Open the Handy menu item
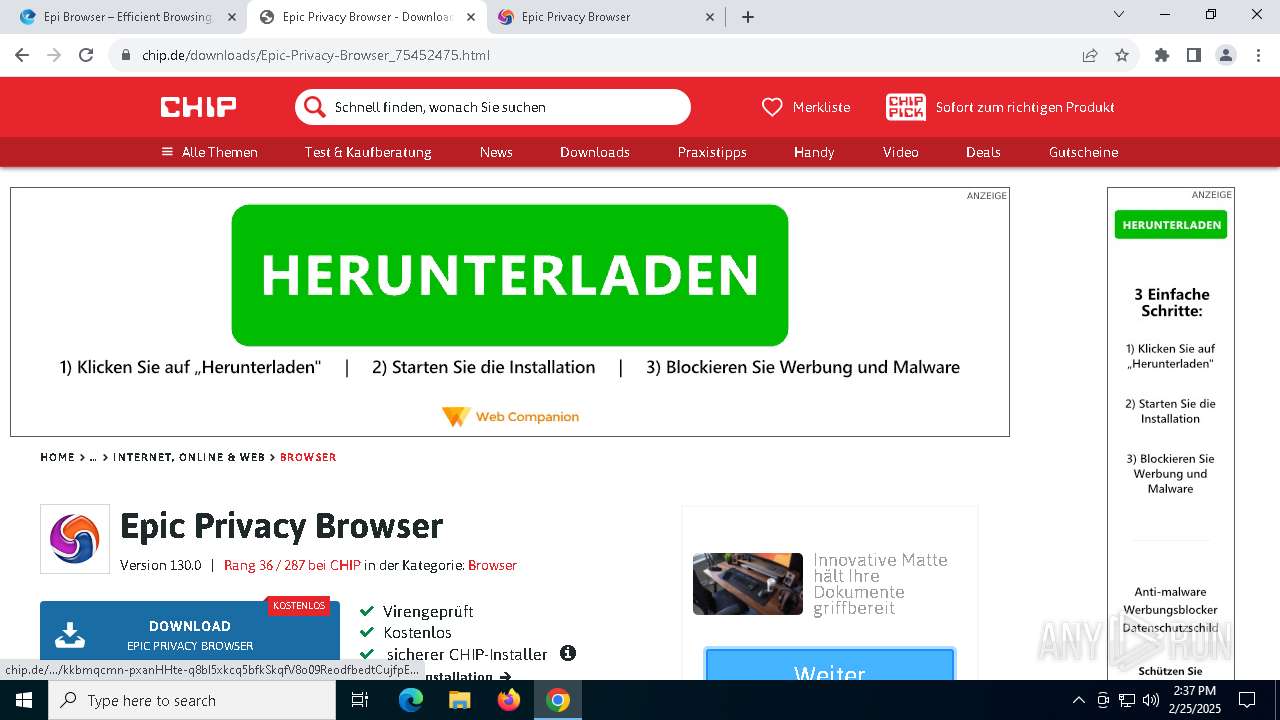This screenshot has height=720, width=1280. 814,152
